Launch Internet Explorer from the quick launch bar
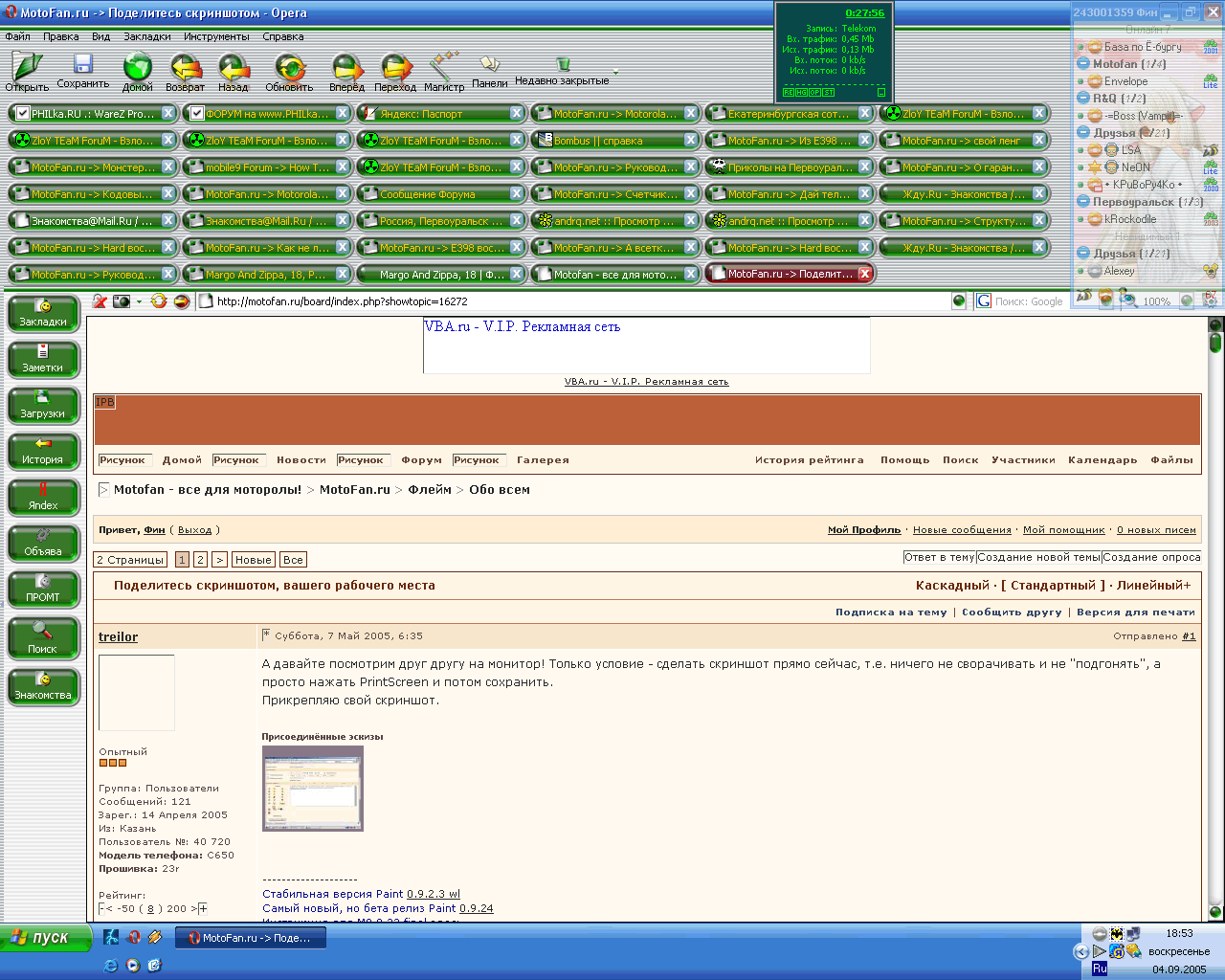1225x980 pixels. click(111, 966)
